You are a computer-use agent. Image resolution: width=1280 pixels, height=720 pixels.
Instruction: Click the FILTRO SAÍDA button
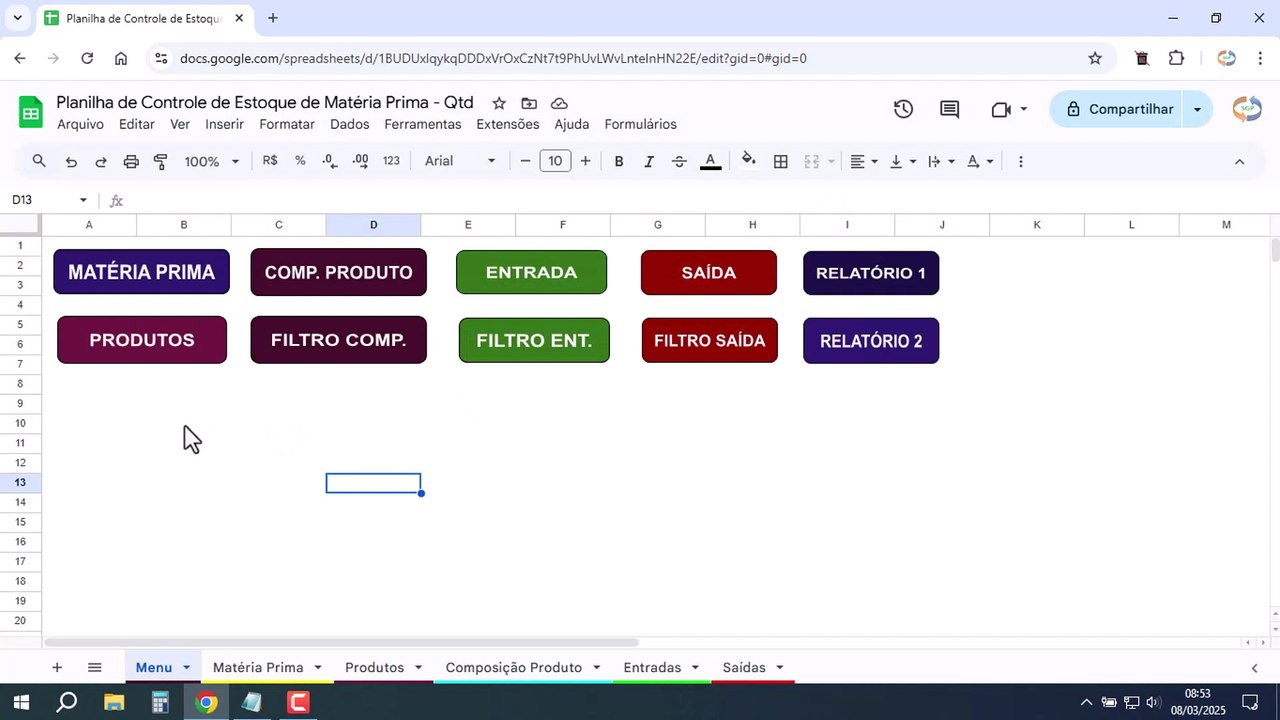tap(709, 340)
